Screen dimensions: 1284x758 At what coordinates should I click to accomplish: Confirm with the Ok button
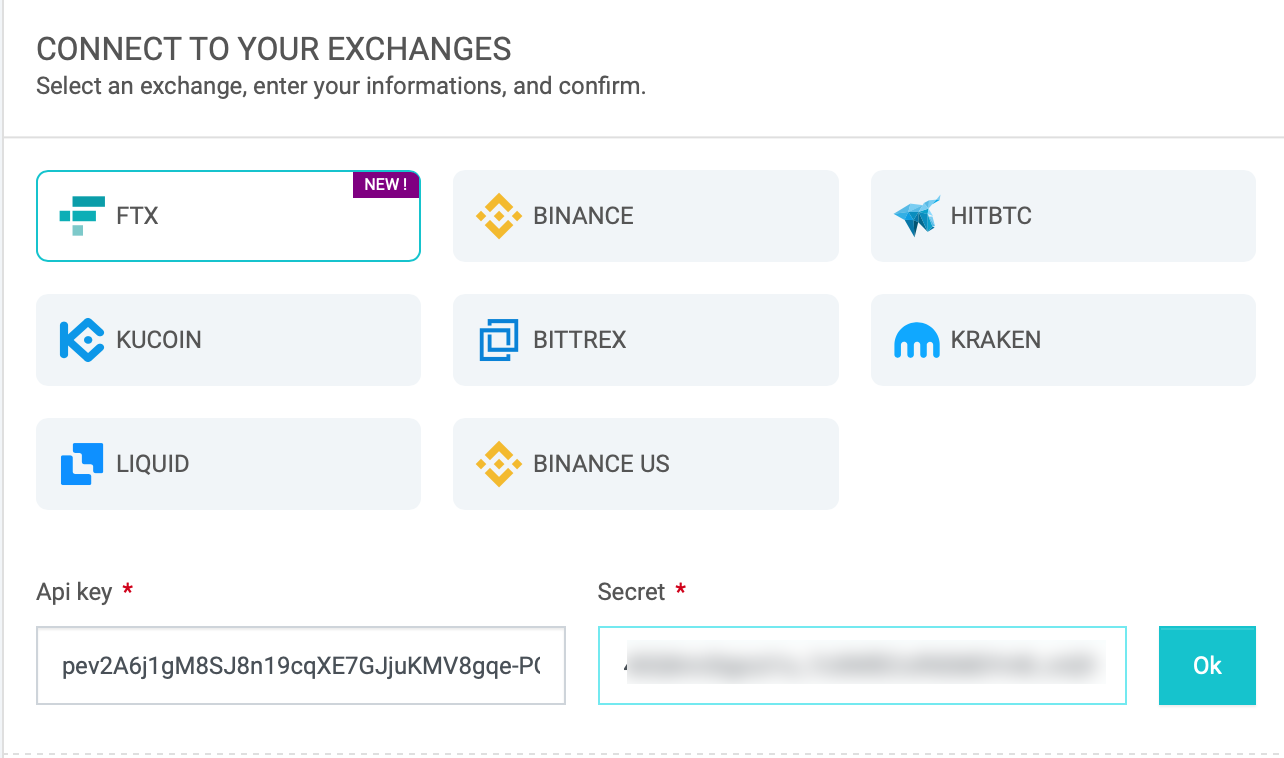pos(1207,666)
